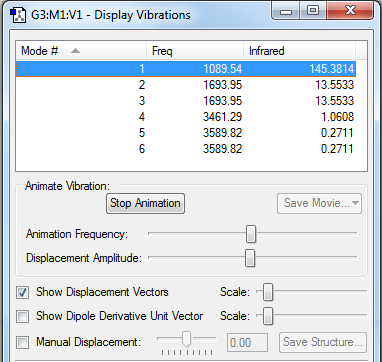Image resolution: width=382 pixels, height=362 pixels.
Task: Click the Displacement Amplitude slider handle
Action: tap(250, 258)
